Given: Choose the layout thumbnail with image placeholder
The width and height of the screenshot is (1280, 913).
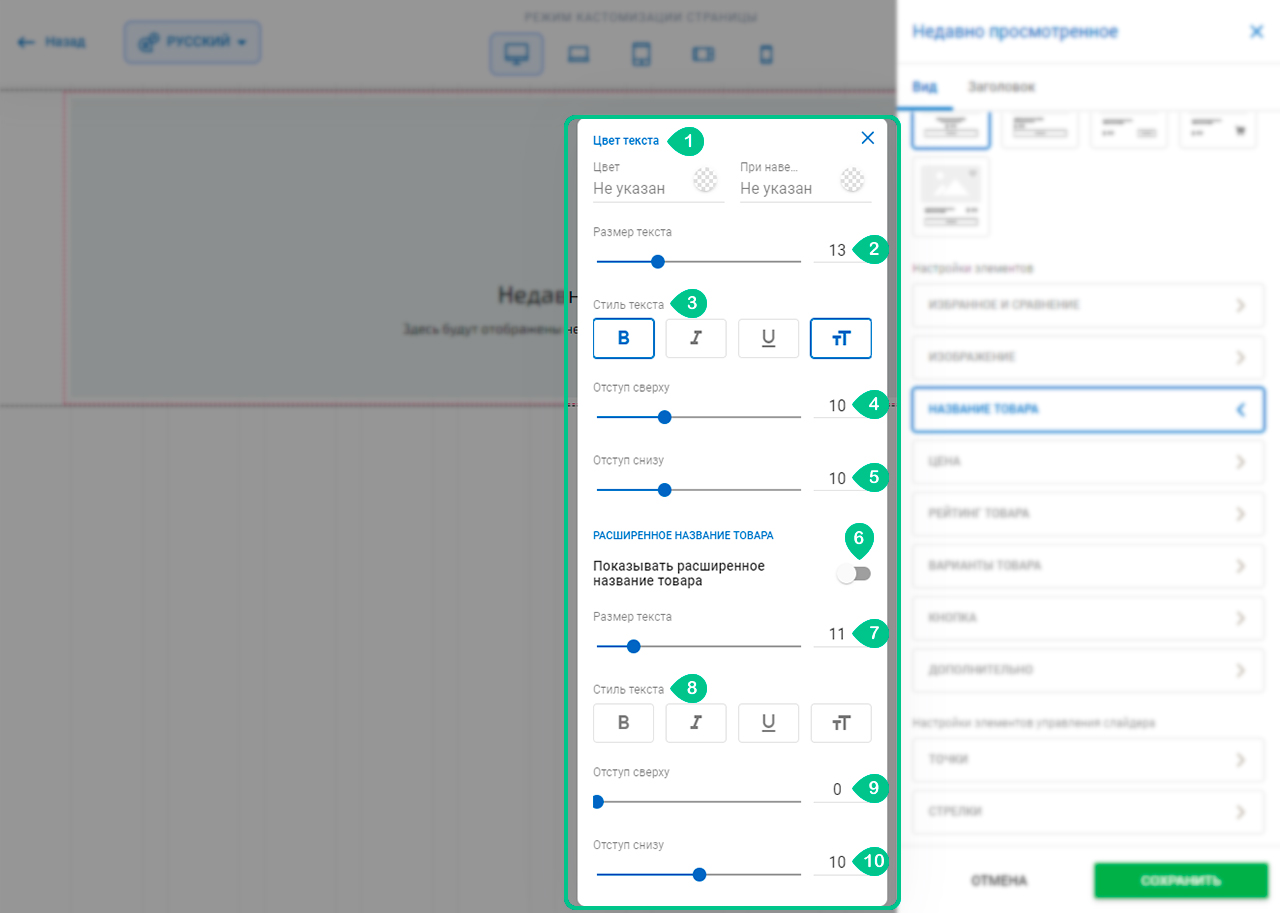Looking at the screenshot, I should [950, 196].
